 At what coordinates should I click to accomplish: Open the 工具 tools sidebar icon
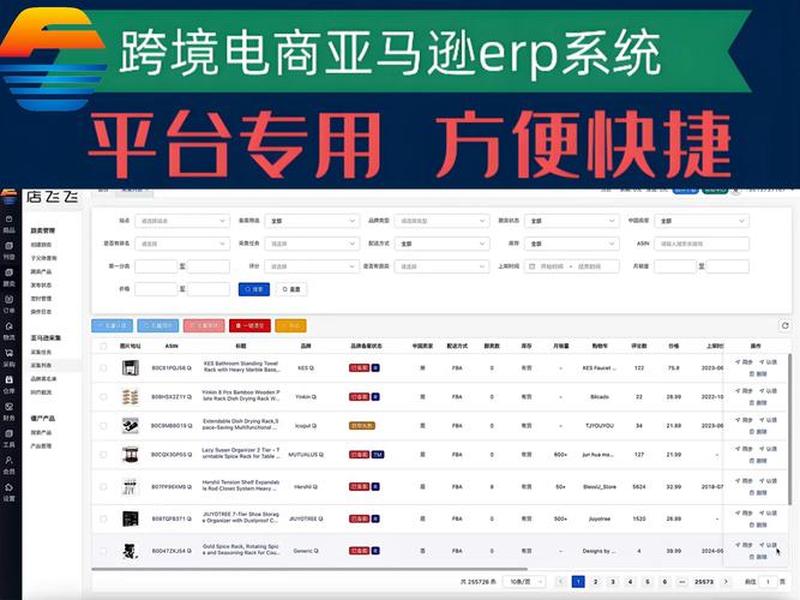[9, 434]
